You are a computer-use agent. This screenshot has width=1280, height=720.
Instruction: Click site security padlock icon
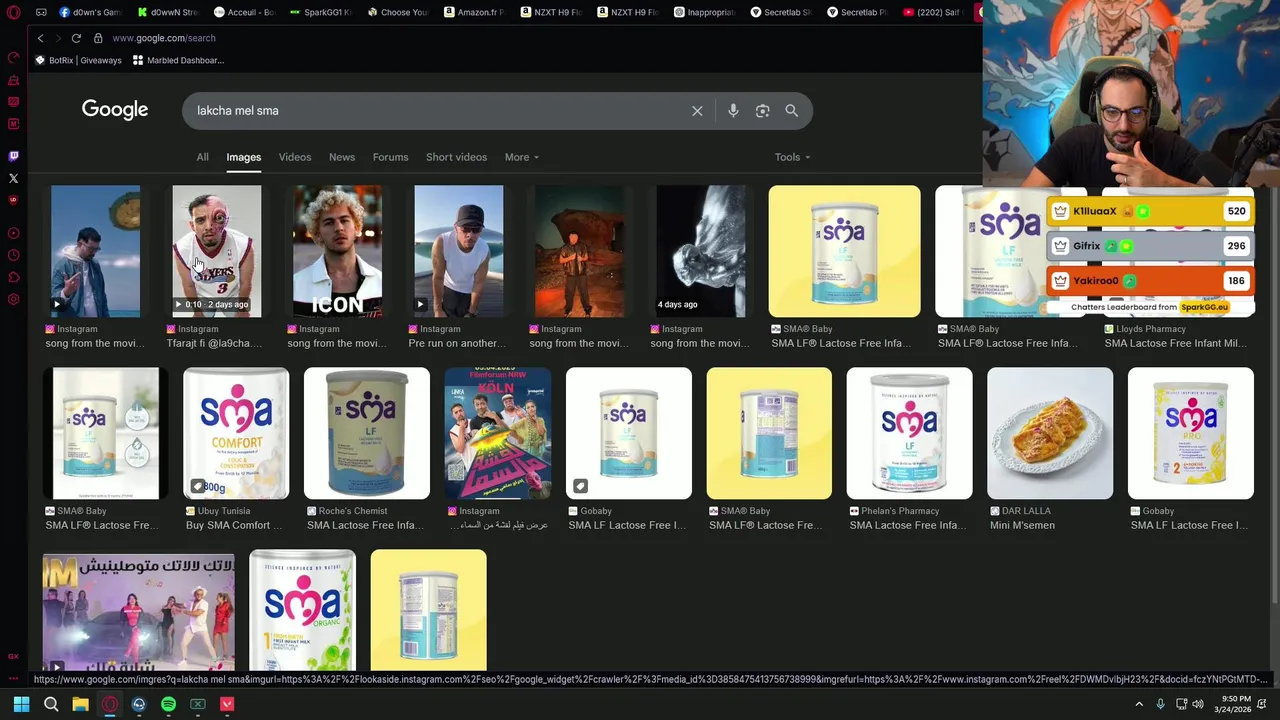pyautogui.click(x=98, y=38)
